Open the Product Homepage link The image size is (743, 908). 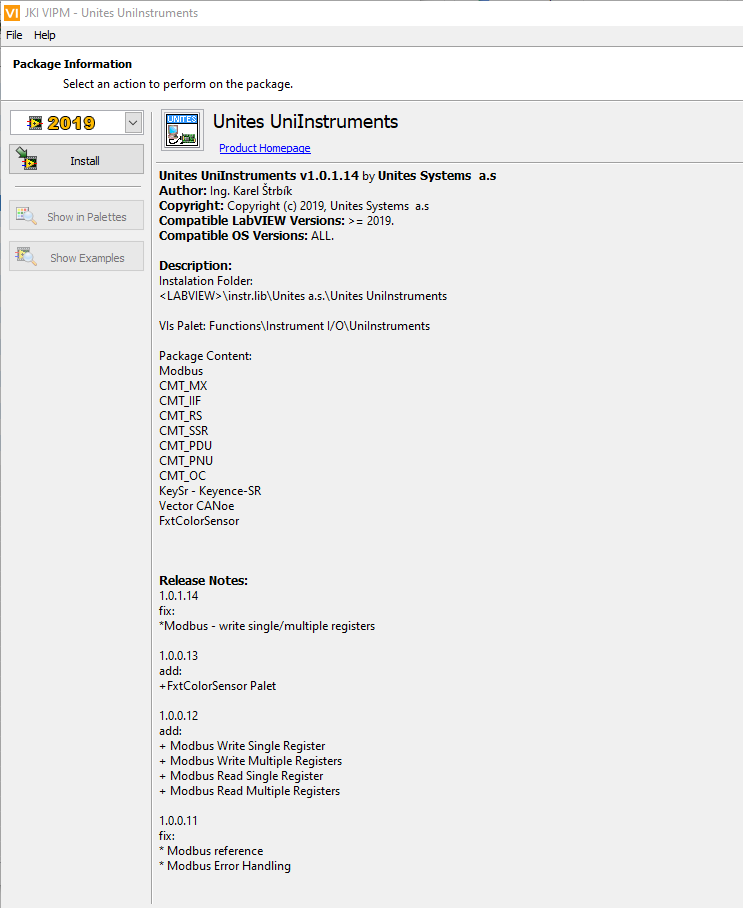coord(265,148)
